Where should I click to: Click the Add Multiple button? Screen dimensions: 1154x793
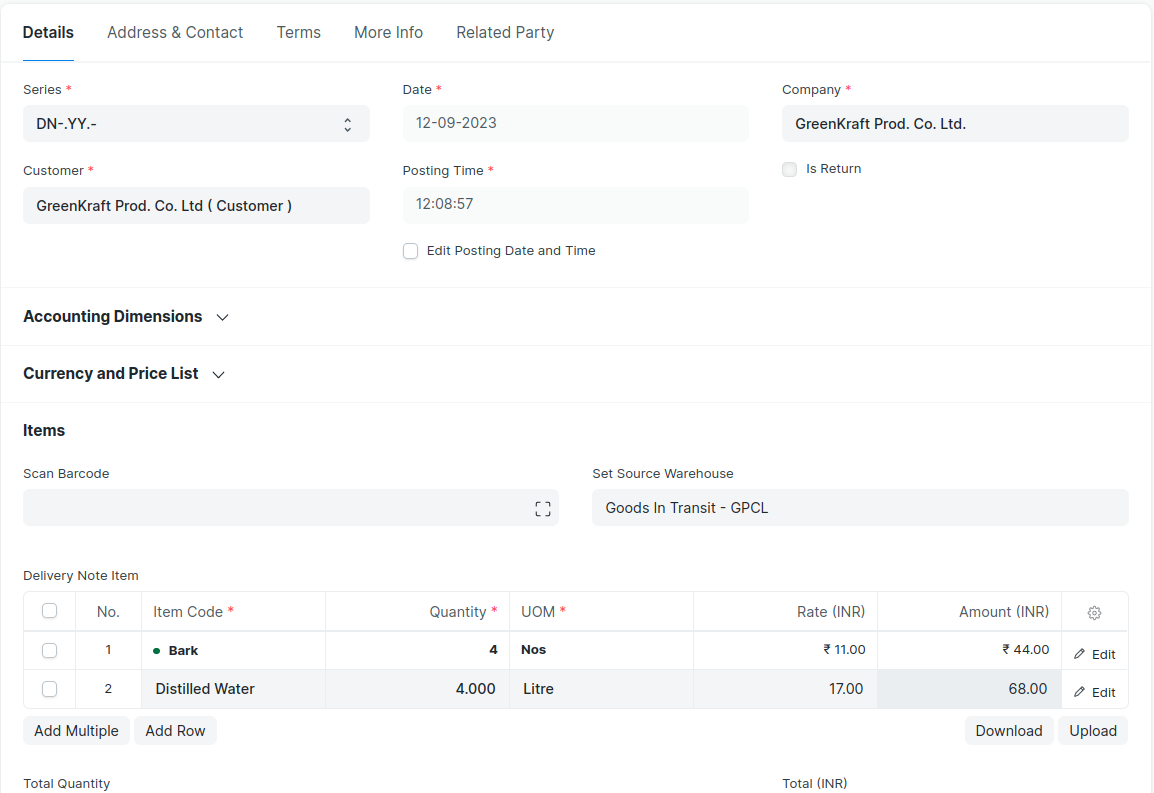[x=76, y=731]
